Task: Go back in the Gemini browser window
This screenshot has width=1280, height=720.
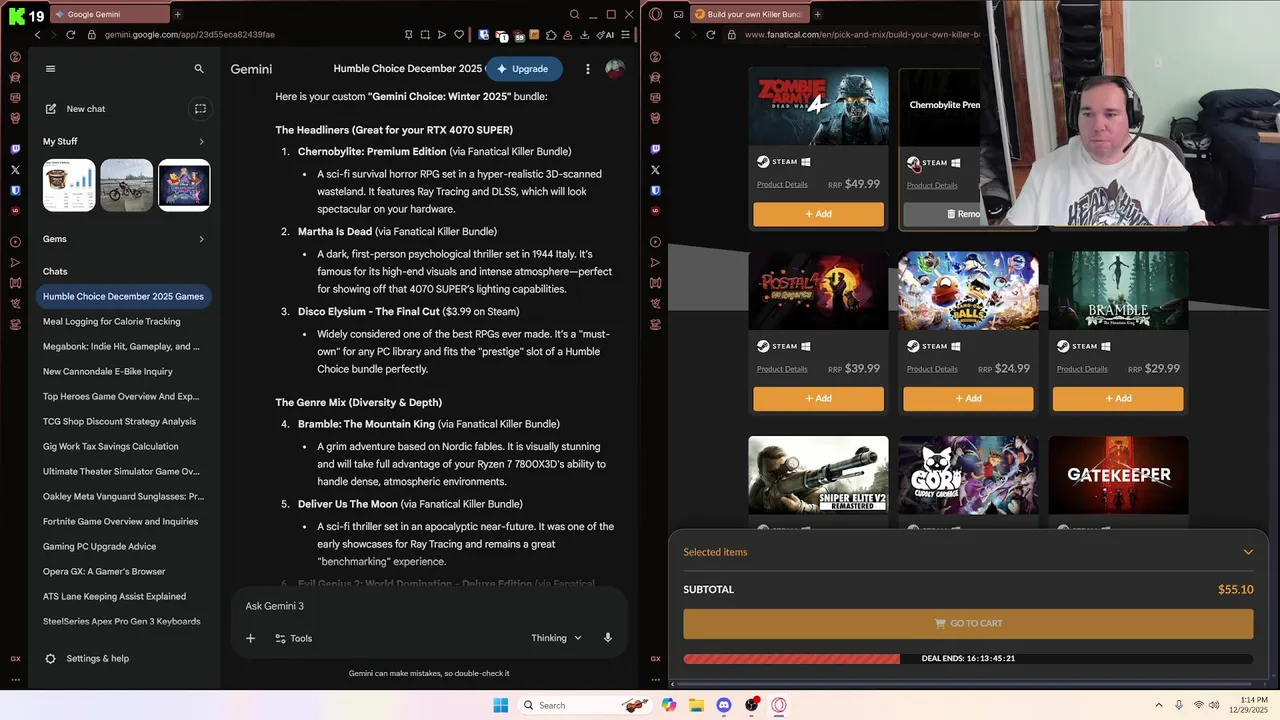Action: pos(38,34)
